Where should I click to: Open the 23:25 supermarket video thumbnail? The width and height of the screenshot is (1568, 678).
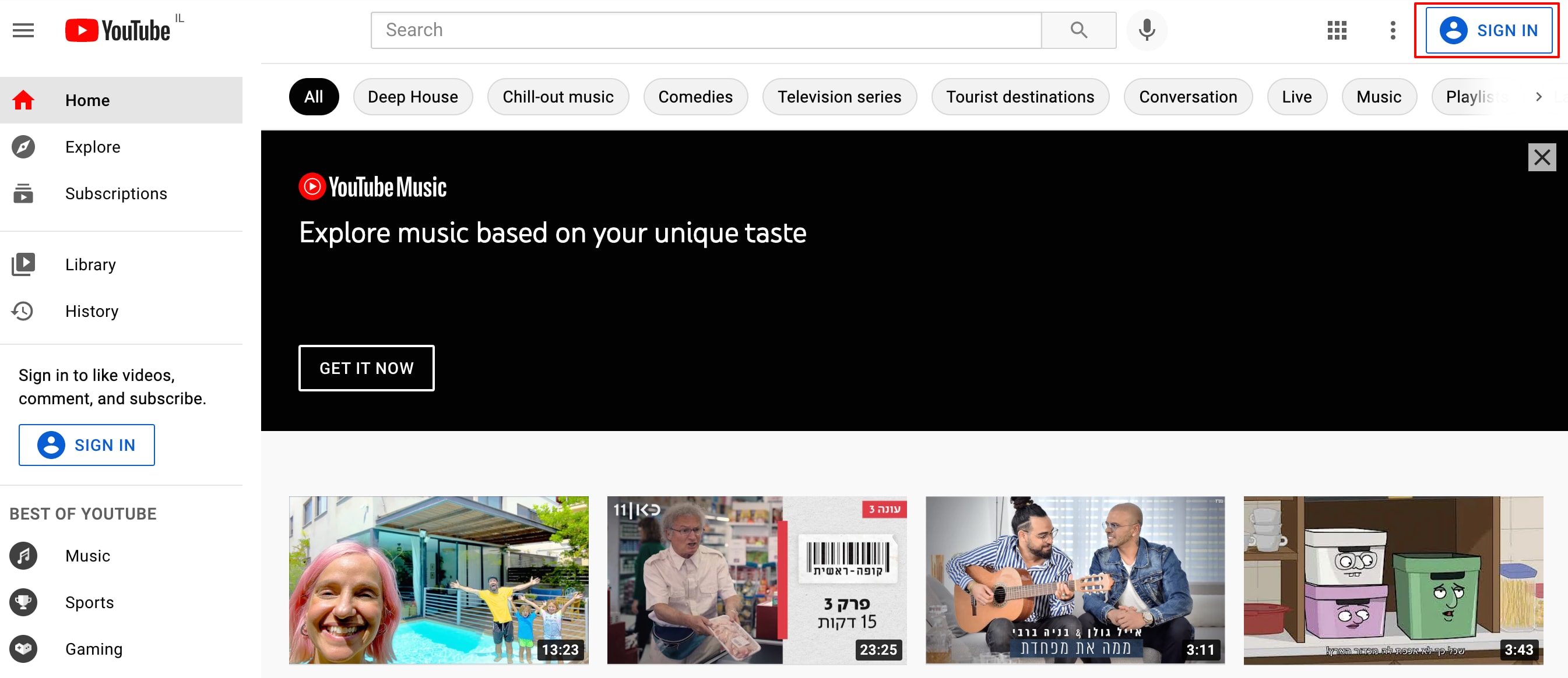tap(757, 580)
